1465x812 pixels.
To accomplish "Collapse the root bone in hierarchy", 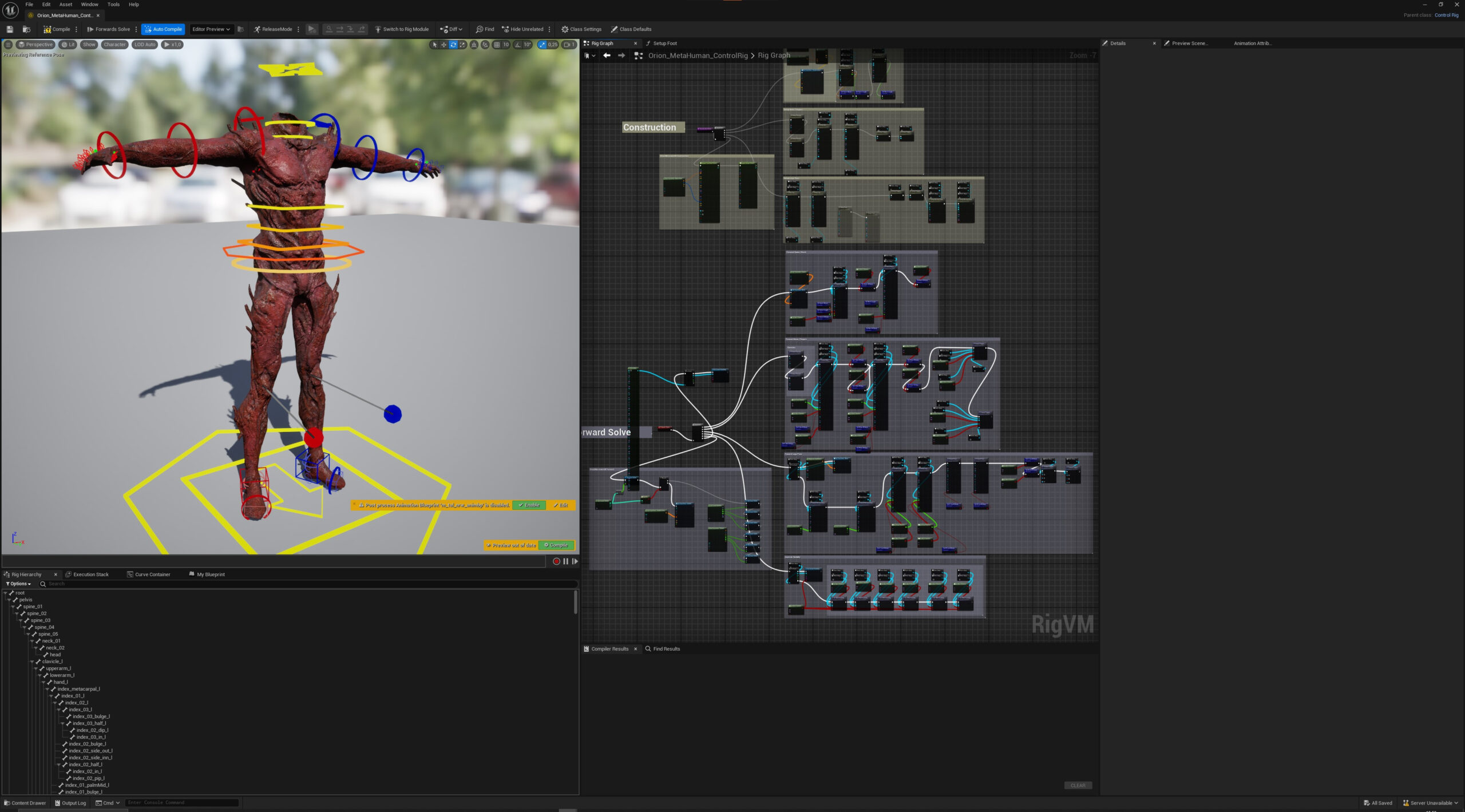I will click(x=5, y=593).
